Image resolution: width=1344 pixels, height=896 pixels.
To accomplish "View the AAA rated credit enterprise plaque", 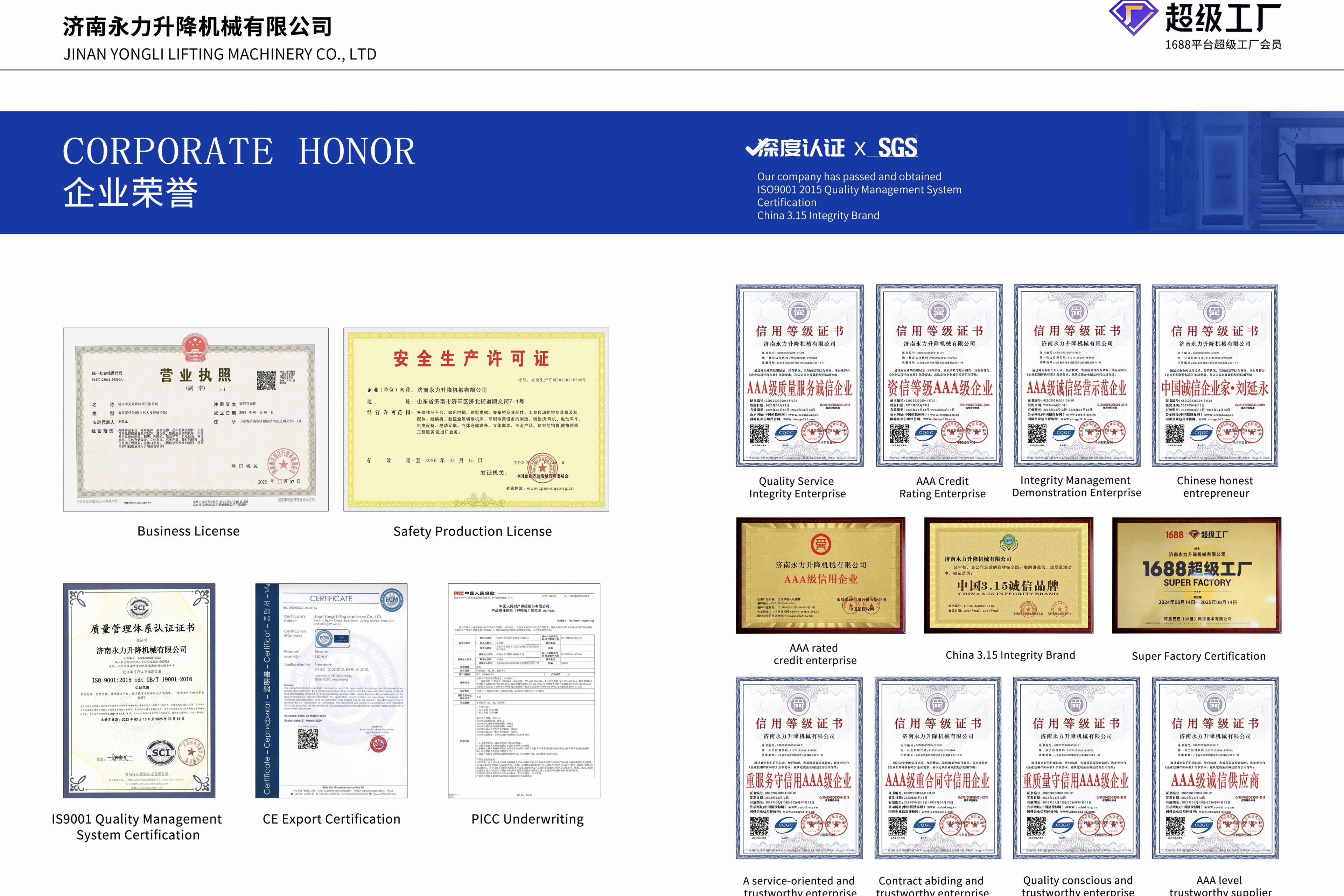I will pyautogui.click(x=820, y=575).
